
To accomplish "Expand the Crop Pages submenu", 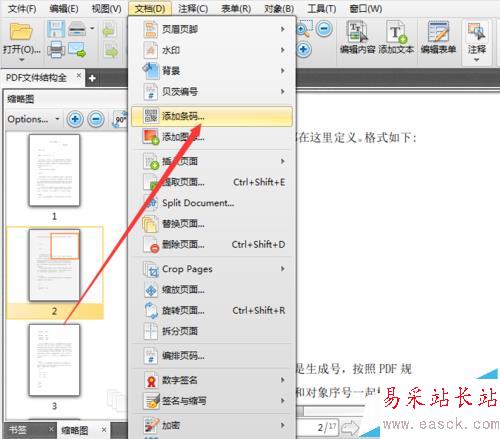I will click(212, 269).
